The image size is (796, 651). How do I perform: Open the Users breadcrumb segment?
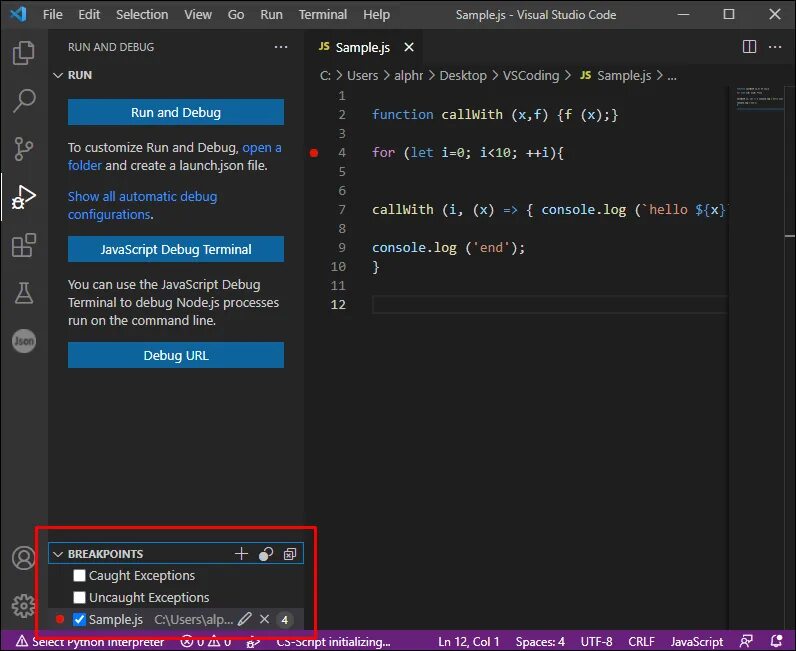point(362,76)
